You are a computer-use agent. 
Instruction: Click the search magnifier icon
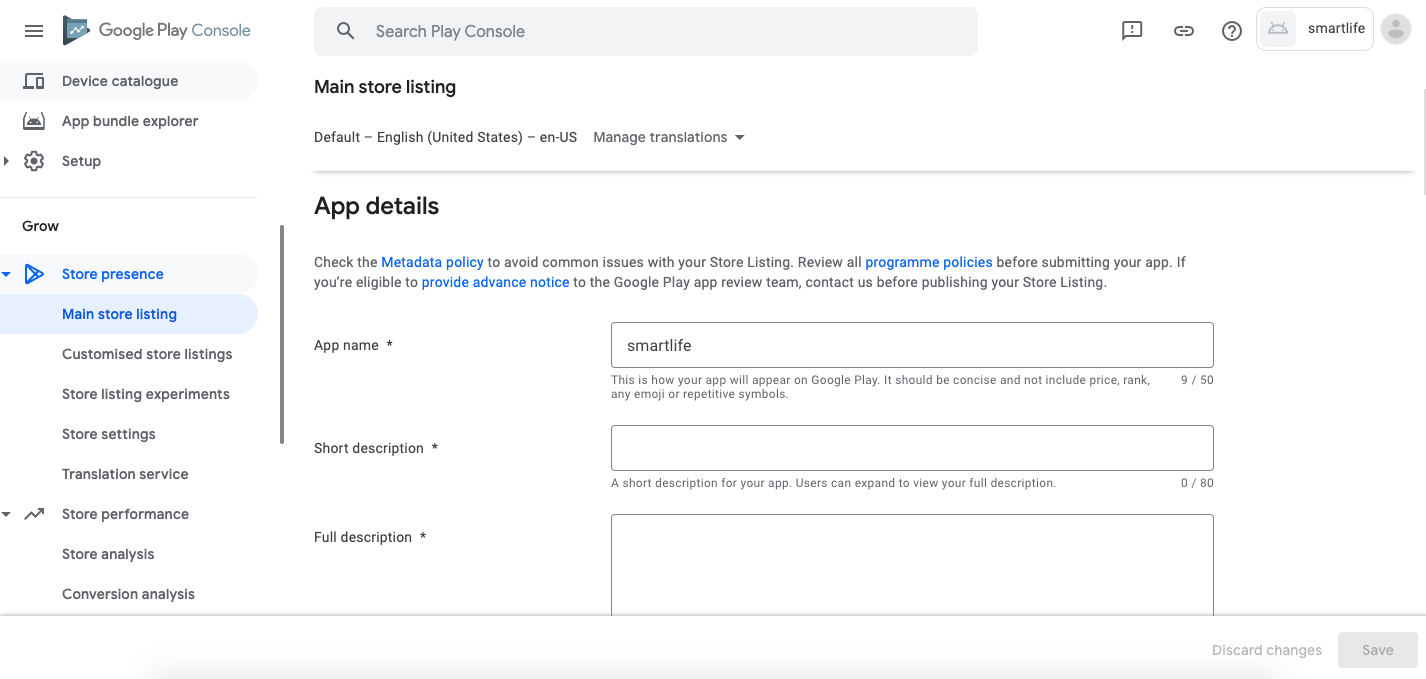click(x=345, y=31)
